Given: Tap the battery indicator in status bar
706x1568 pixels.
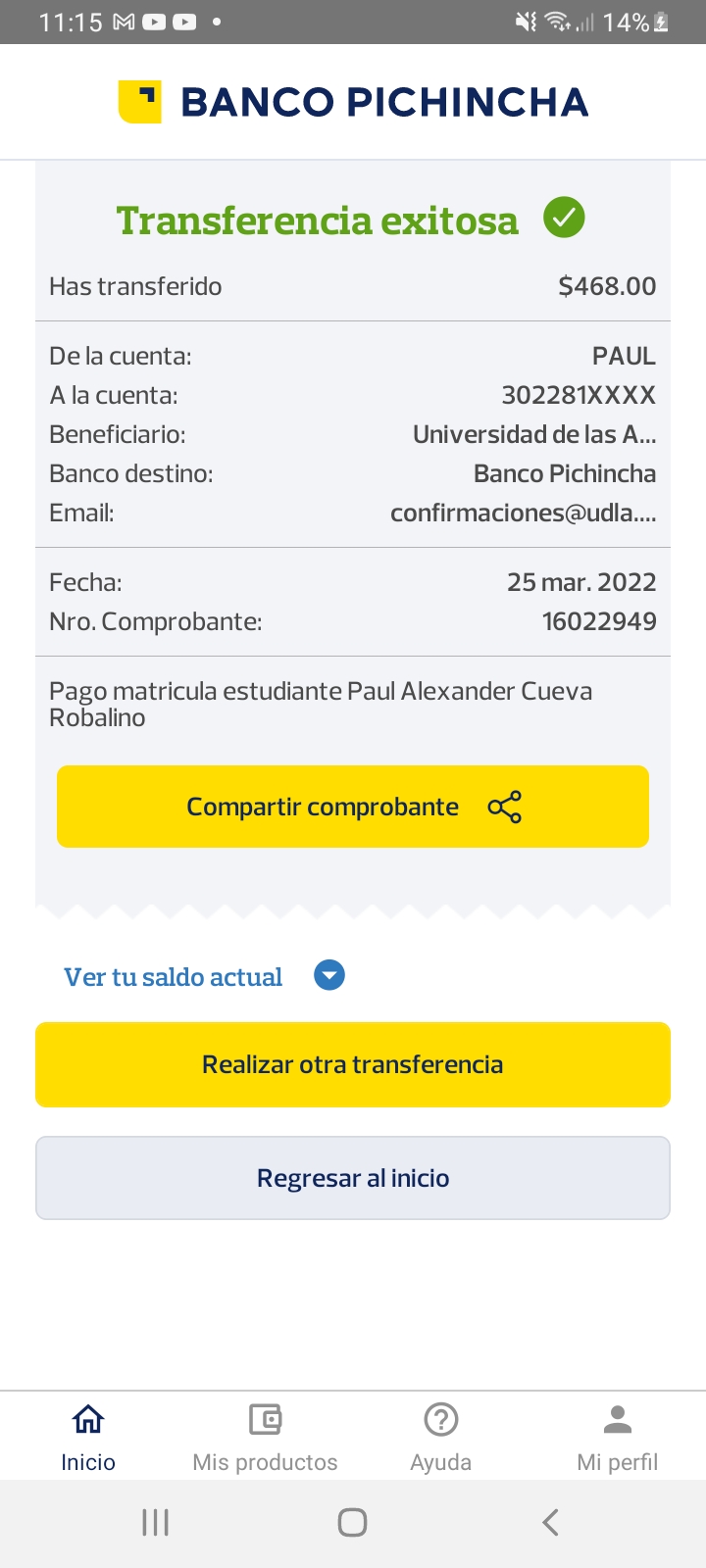Looking at the screenshot, I should [x=662, y=22].
